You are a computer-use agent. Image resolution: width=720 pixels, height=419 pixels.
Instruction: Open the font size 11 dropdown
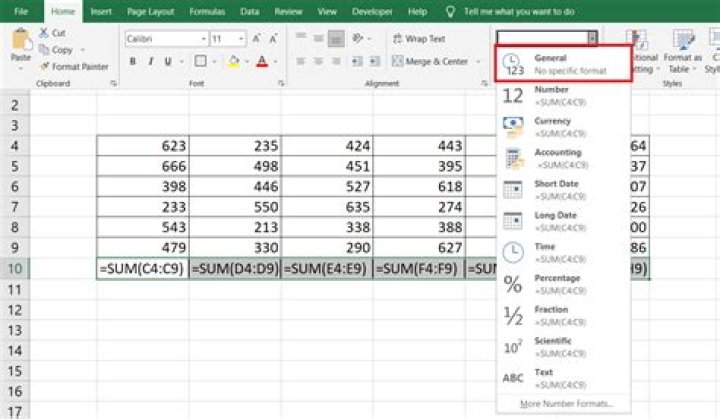click(241, 39)
